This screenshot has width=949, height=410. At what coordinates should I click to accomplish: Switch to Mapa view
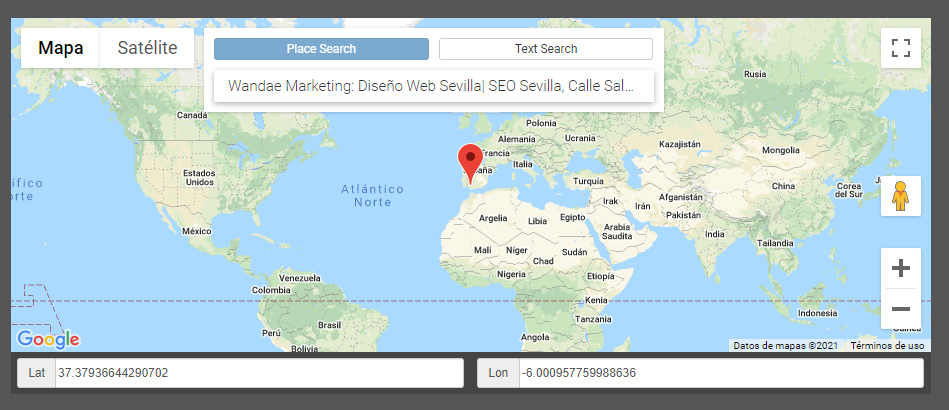click(61, 48)
